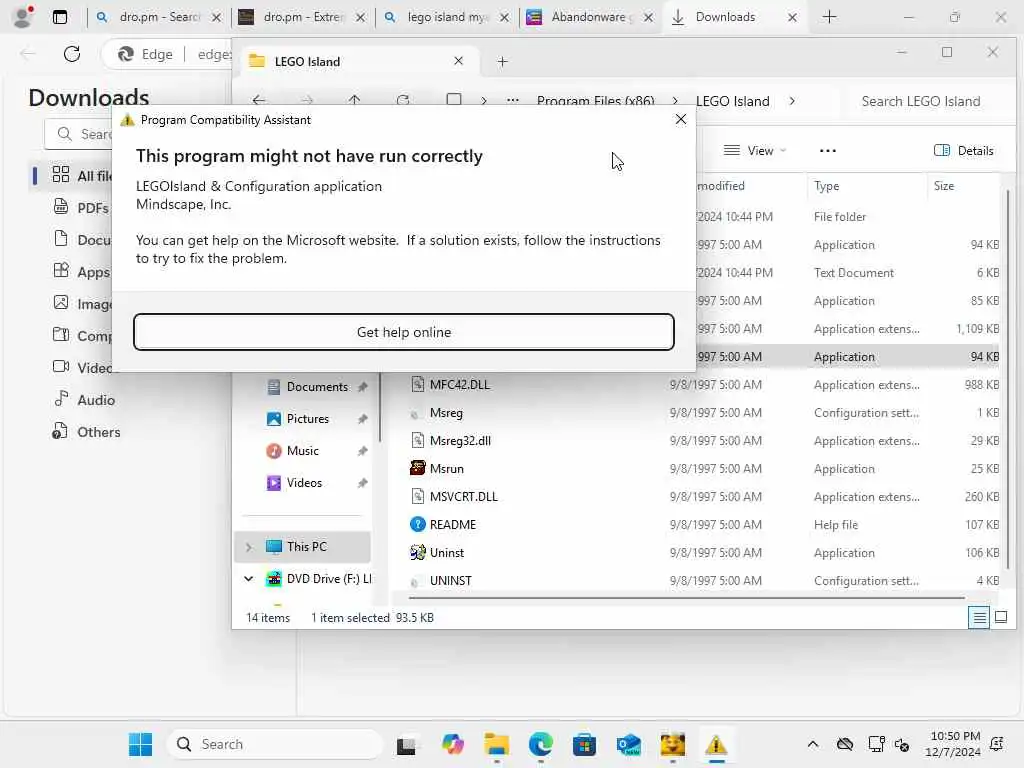
Task: Go back in File Explorer
Action: tap(259, 101)
